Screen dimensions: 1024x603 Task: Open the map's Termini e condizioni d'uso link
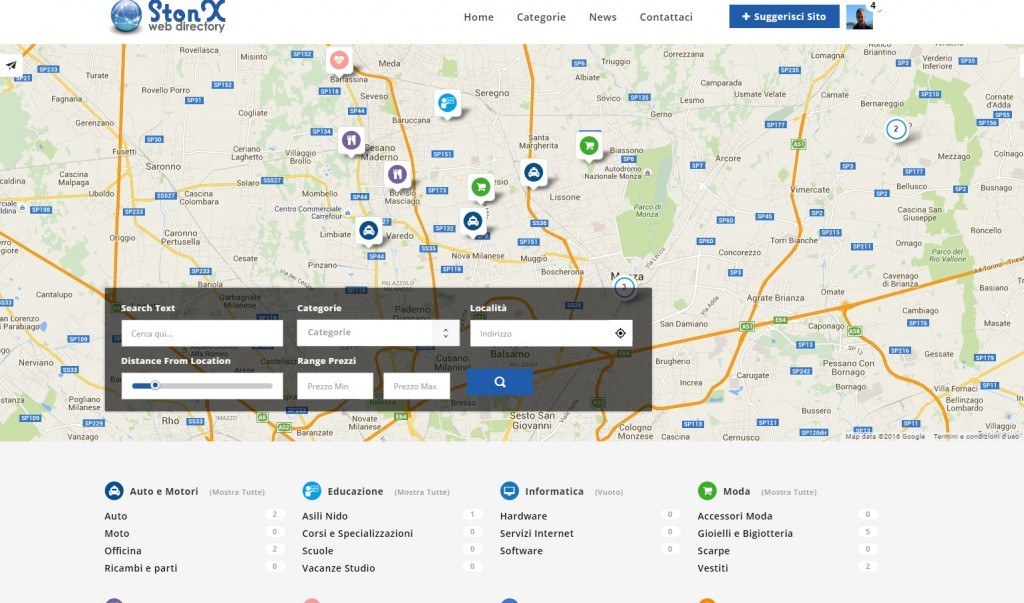pos(976,436)
